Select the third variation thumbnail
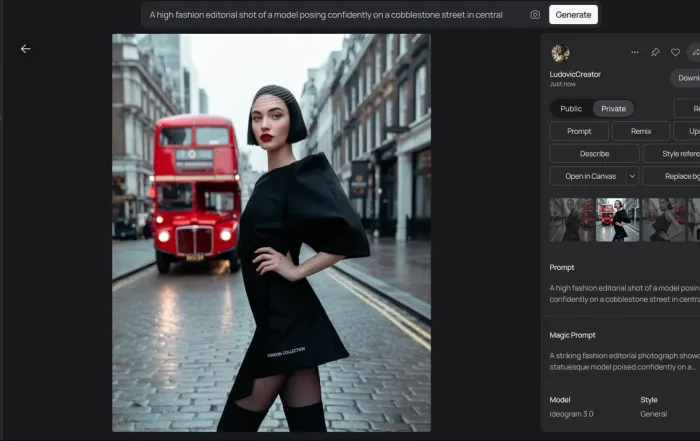Image resolution: width=700 pixels, height=441 pixels. (x=664, y=220)
